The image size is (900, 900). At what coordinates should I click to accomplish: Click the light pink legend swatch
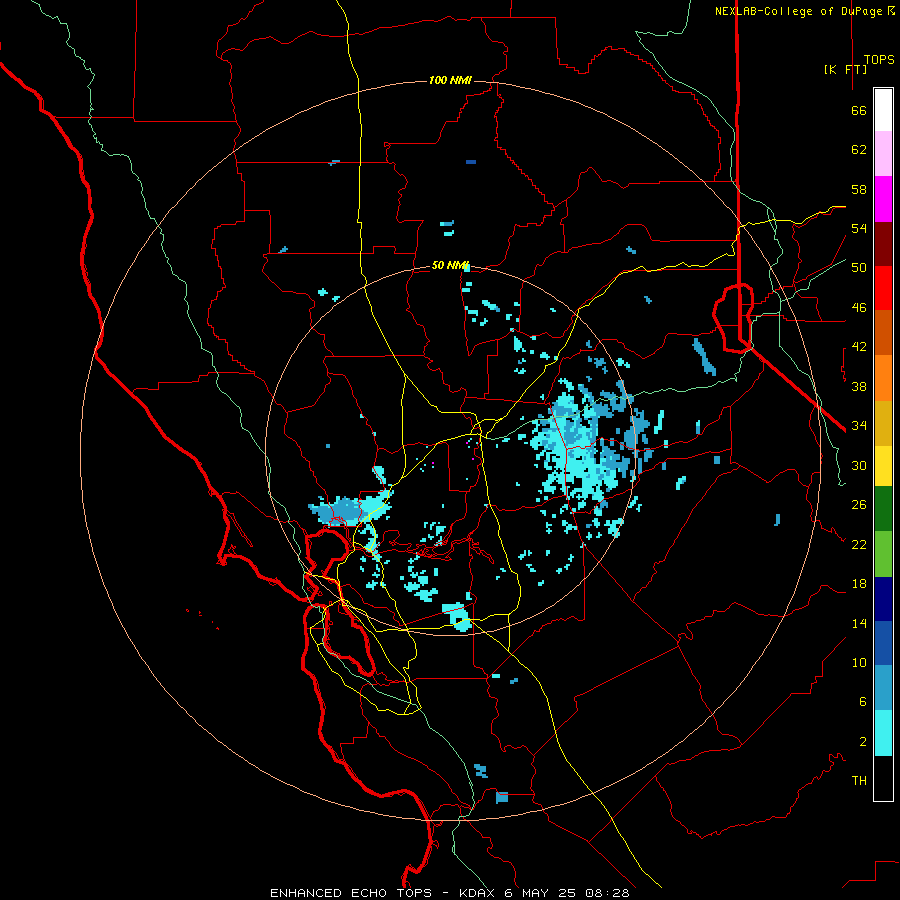point(883,153)
